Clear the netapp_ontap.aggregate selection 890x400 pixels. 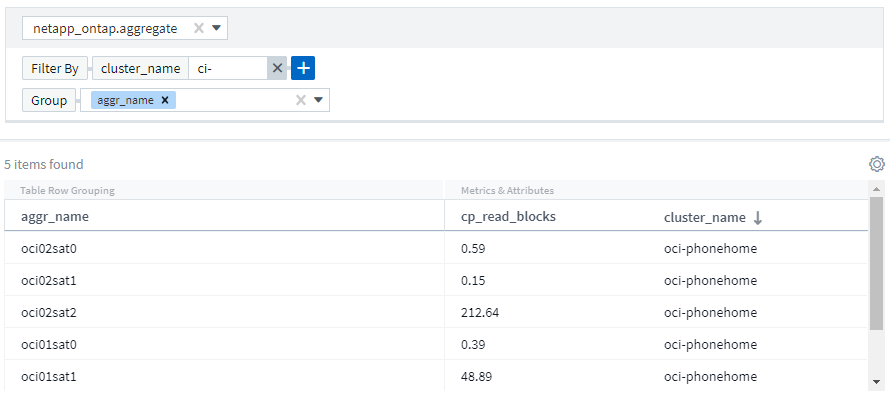[199, 28]
